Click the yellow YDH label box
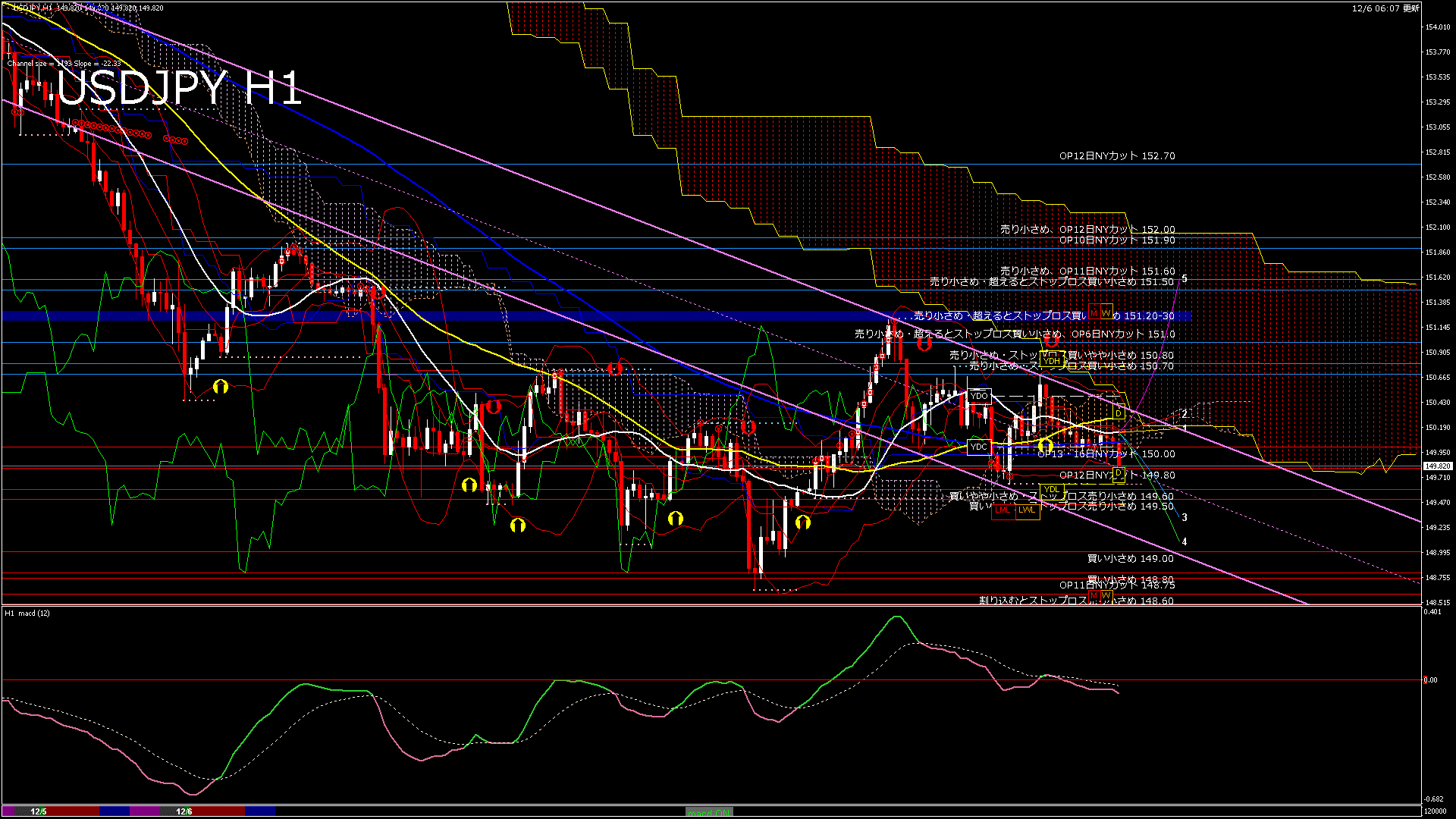 (1051, 361)
